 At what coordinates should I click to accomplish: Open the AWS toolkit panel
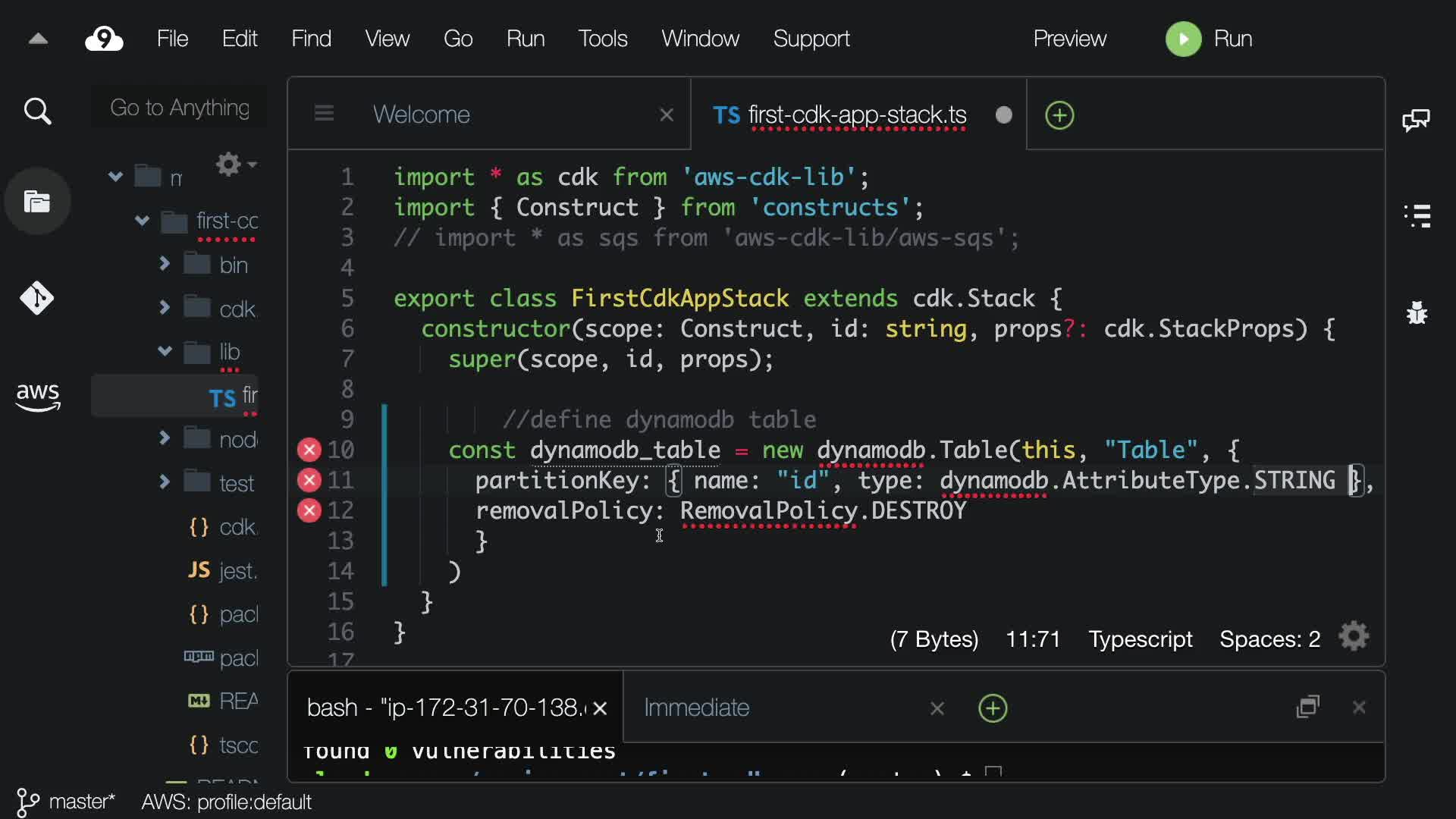(37, 396)
